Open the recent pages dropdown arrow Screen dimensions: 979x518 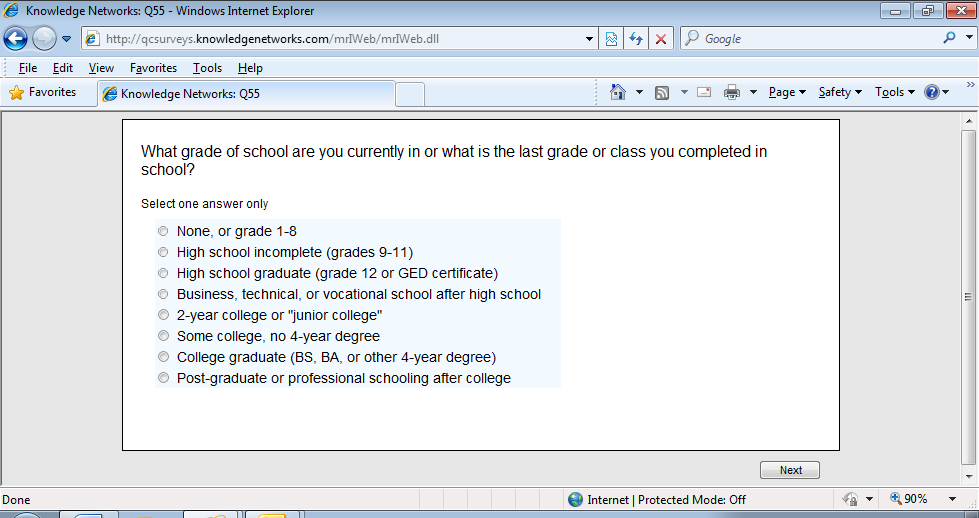(66, 39)
